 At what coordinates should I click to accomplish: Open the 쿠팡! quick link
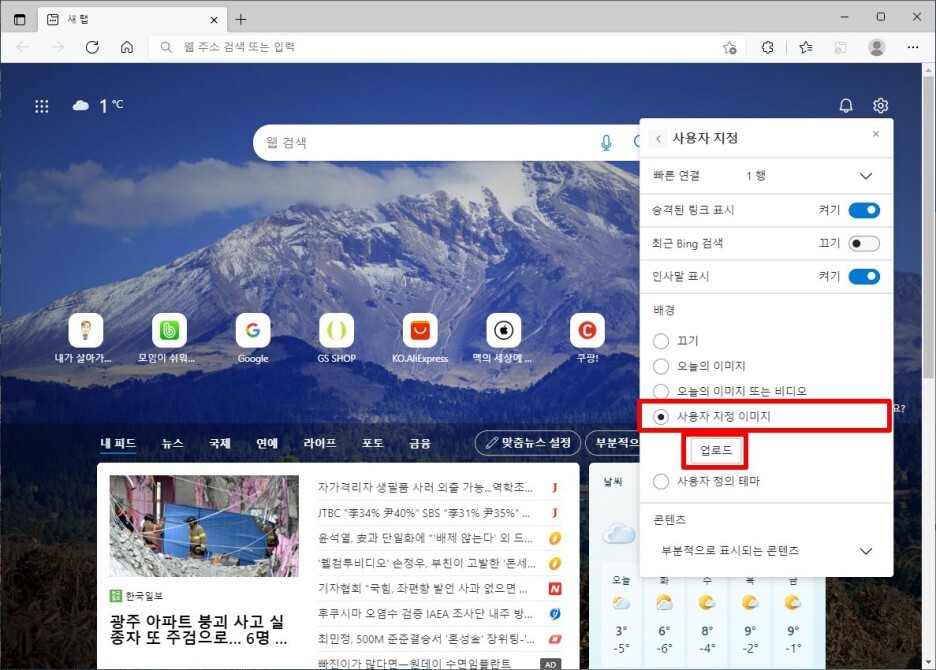click(587, 338)
